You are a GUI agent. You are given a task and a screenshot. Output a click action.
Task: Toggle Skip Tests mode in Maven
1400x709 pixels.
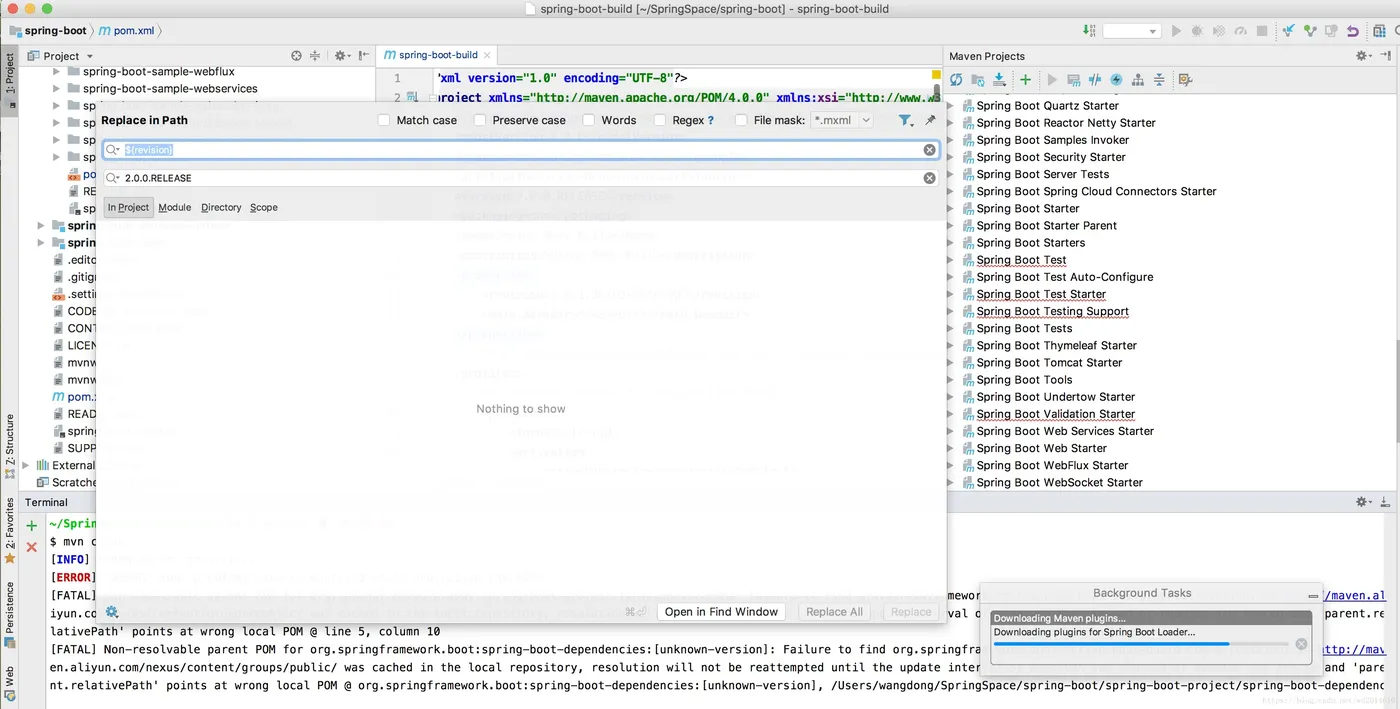tap(1116, 79)
